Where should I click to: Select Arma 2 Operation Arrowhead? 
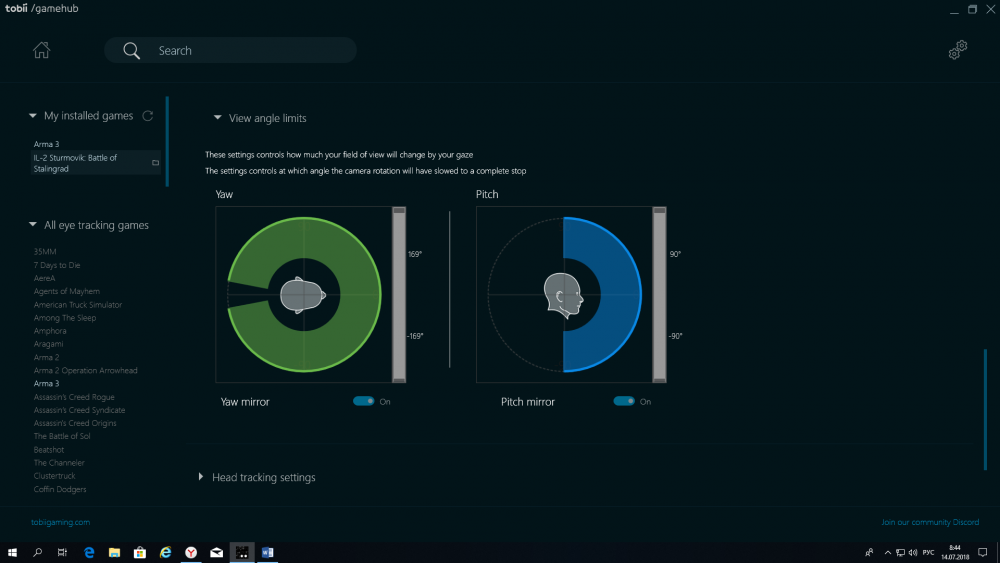(85, 370)
